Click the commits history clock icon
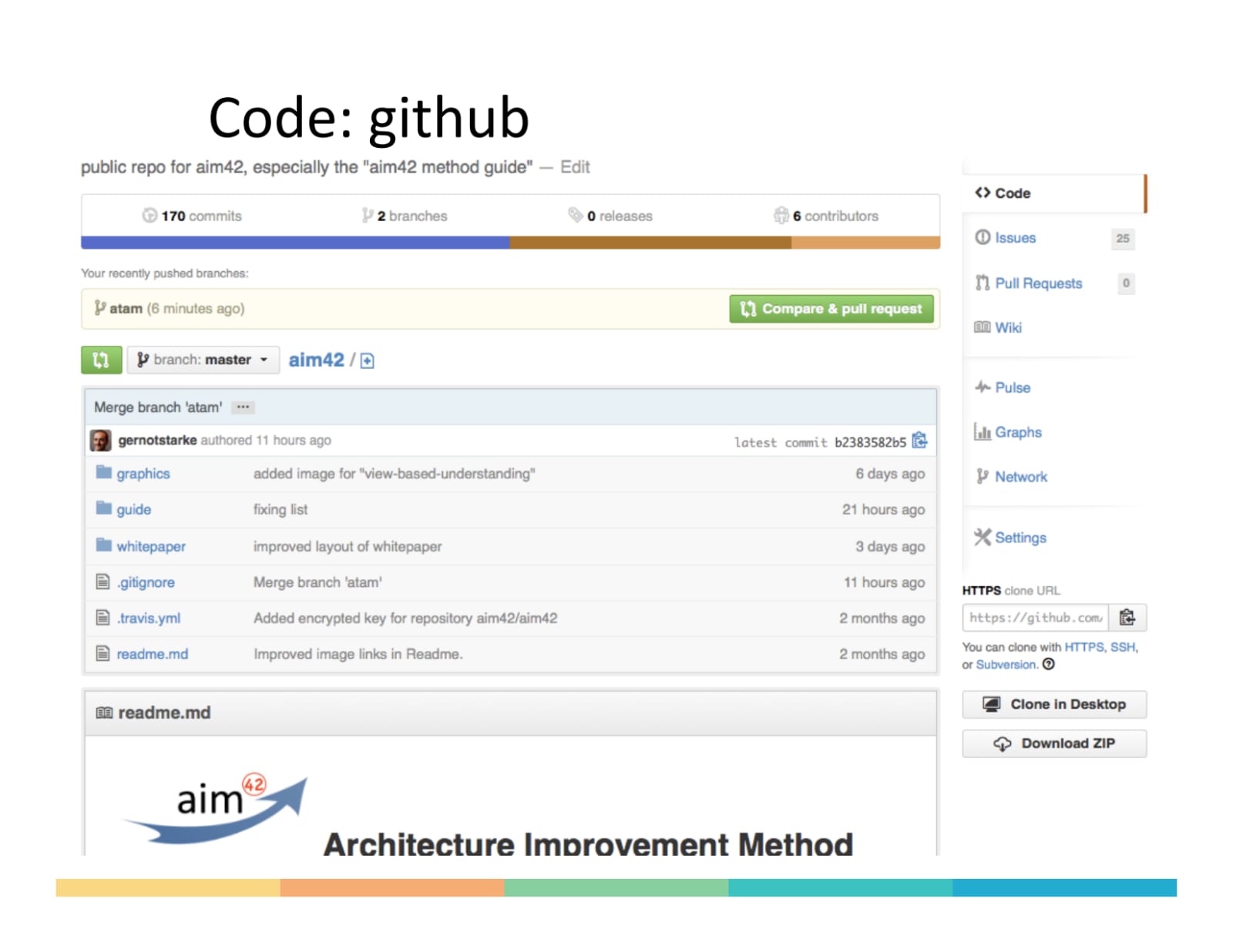Image resolution: width=1233 pixels, height=952 pixels. (150, 216)
